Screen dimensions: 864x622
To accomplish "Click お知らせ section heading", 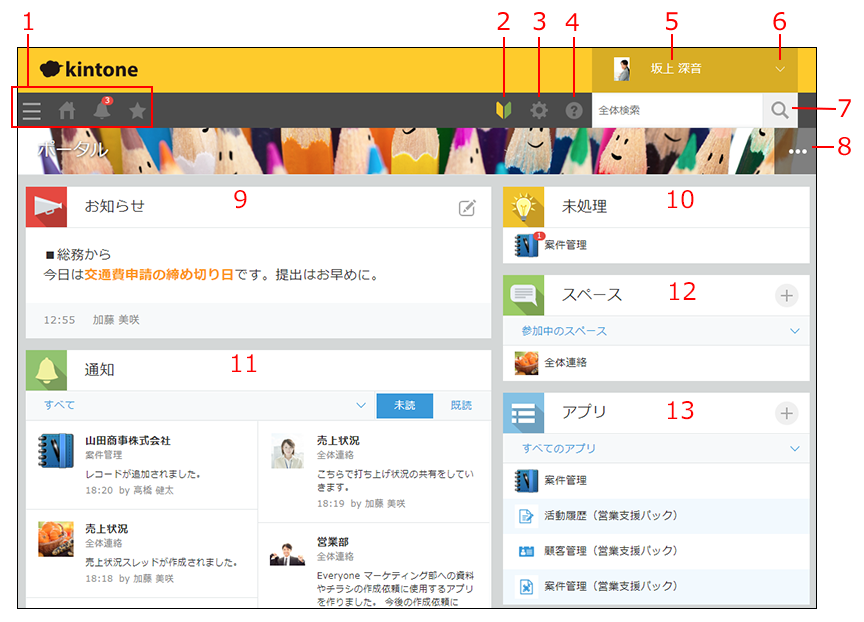I will tap(115, 206).
